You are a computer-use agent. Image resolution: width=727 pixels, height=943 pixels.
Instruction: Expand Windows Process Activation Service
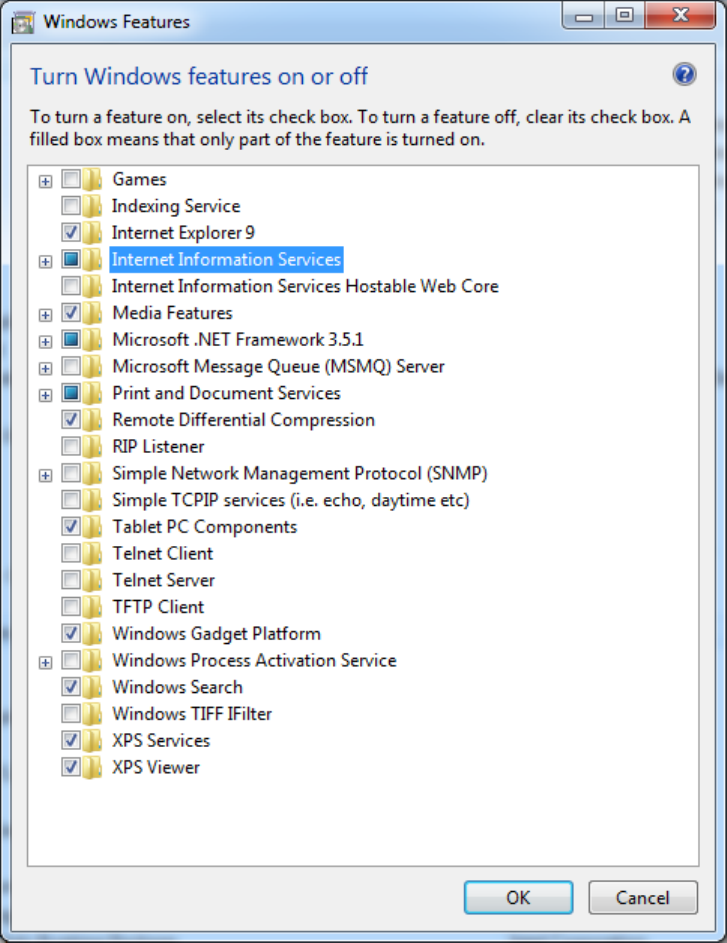(x=45, y=662)
